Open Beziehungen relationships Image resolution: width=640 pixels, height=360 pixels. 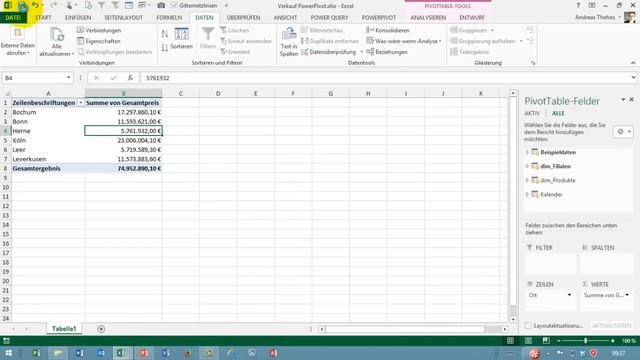(x=387, y=52)
